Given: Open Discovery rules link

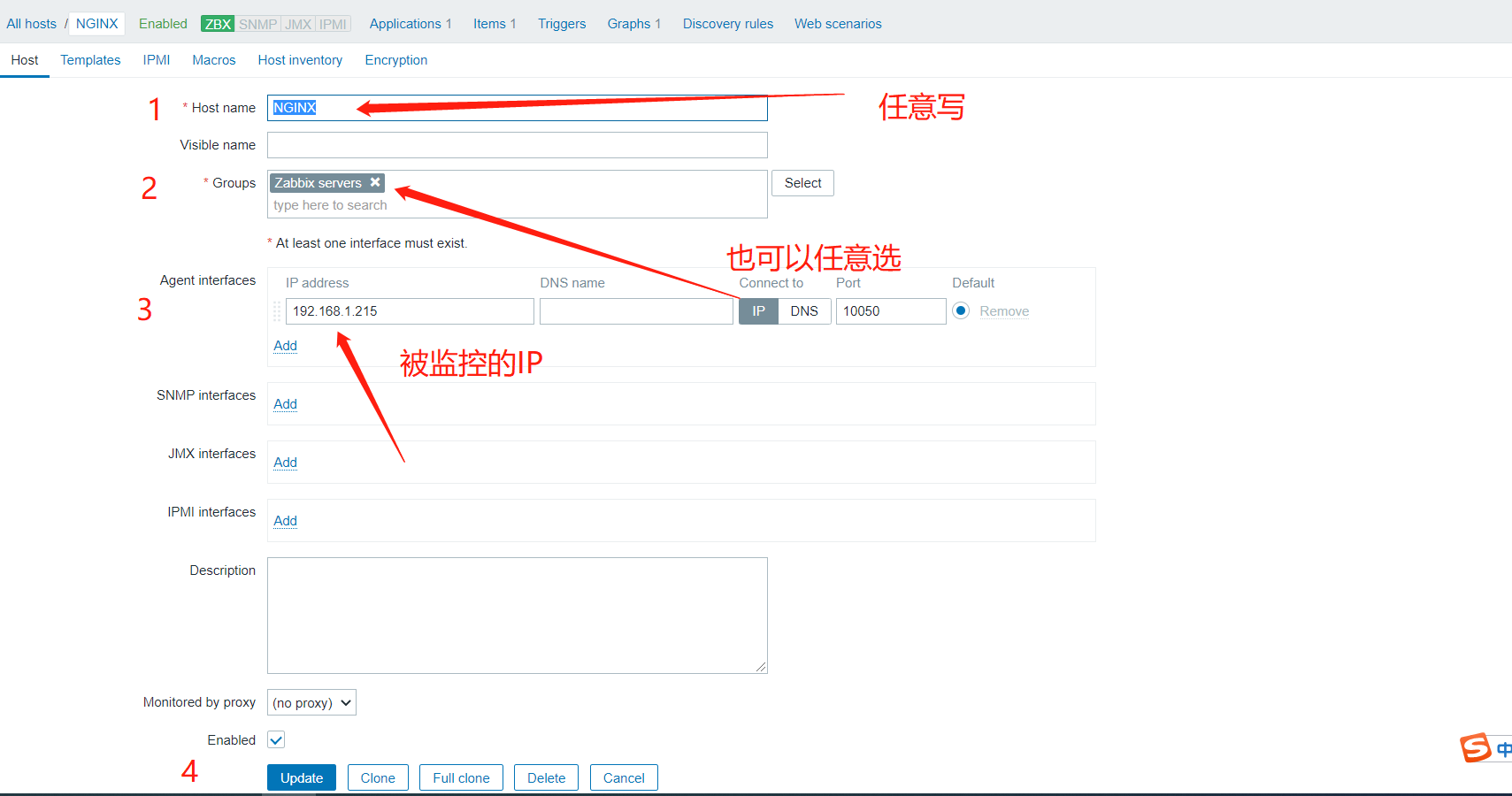Looking at the screenshot, I should tap(728, 24).
